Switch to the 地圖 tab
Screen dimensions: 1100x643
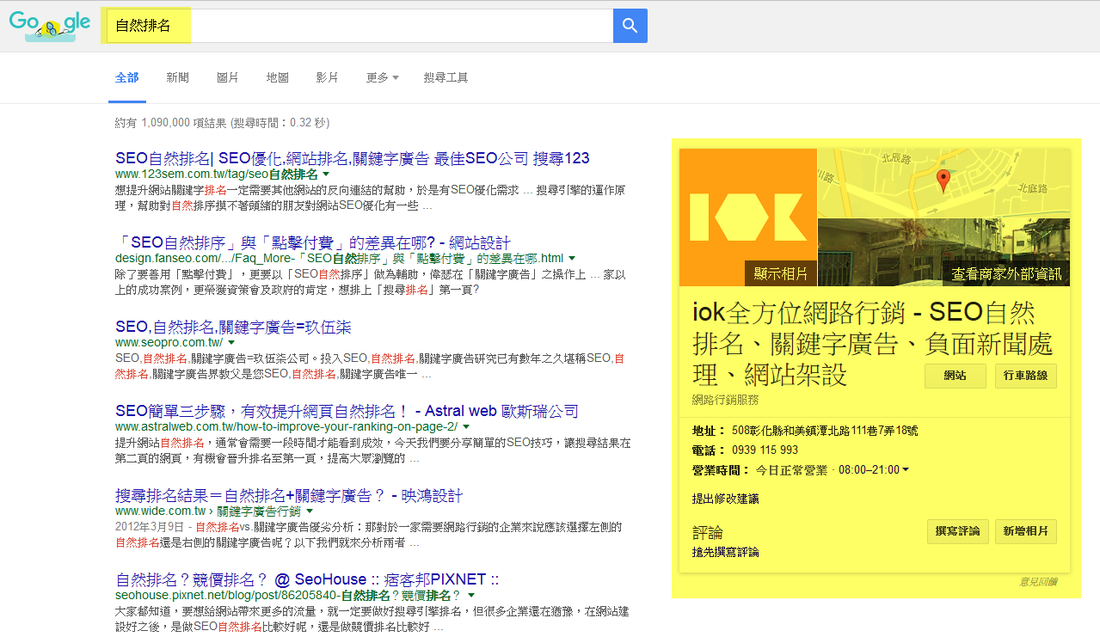277,78
